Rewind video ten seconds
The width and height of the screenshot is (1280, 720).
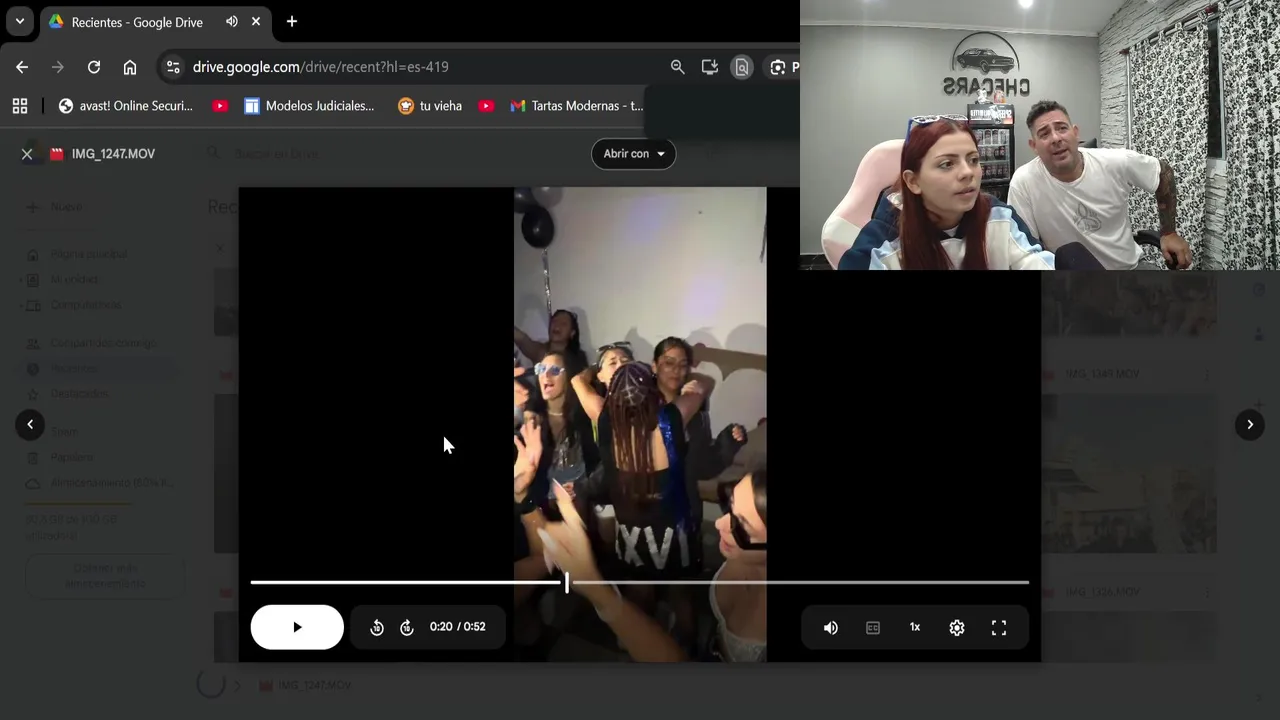[x=377, y=627]
